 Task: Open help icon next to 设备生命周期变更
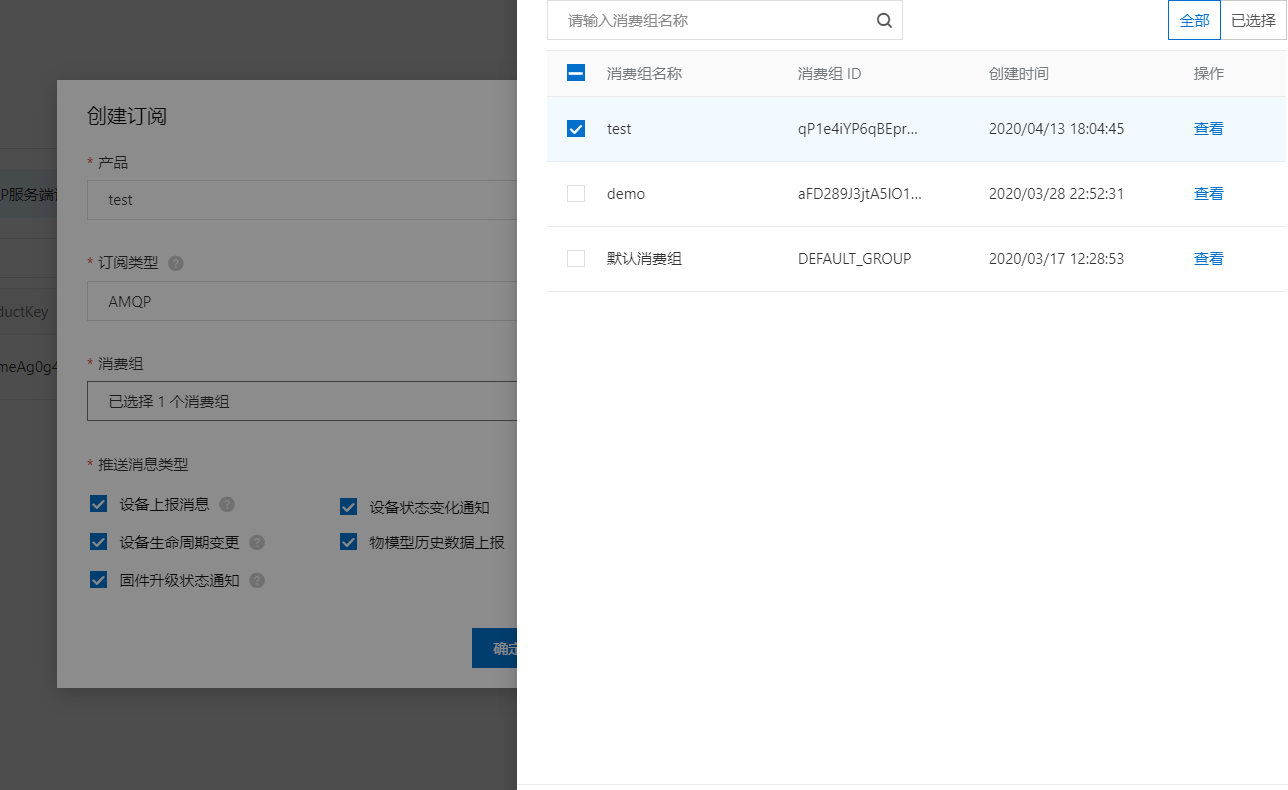coord(257,542)
